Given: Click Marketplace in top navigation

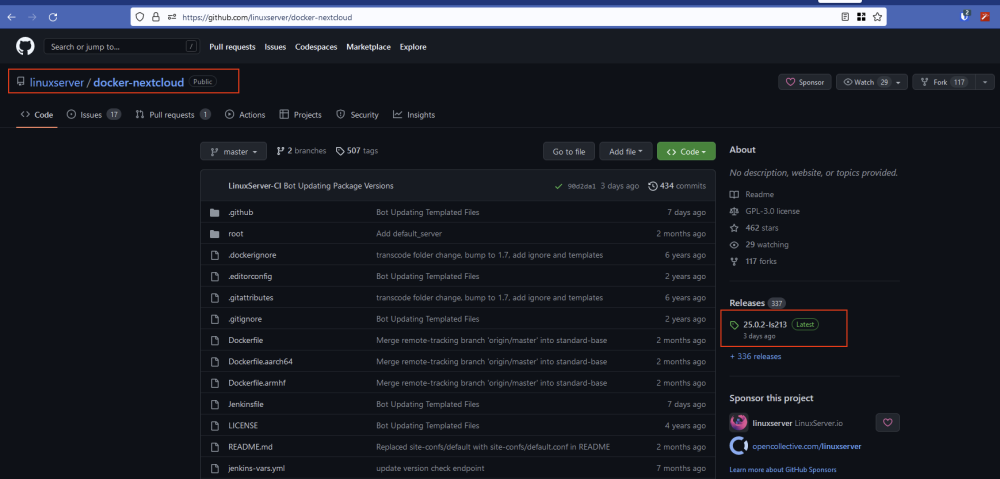Looking at the screenshot, I should [x=369, y=47].
